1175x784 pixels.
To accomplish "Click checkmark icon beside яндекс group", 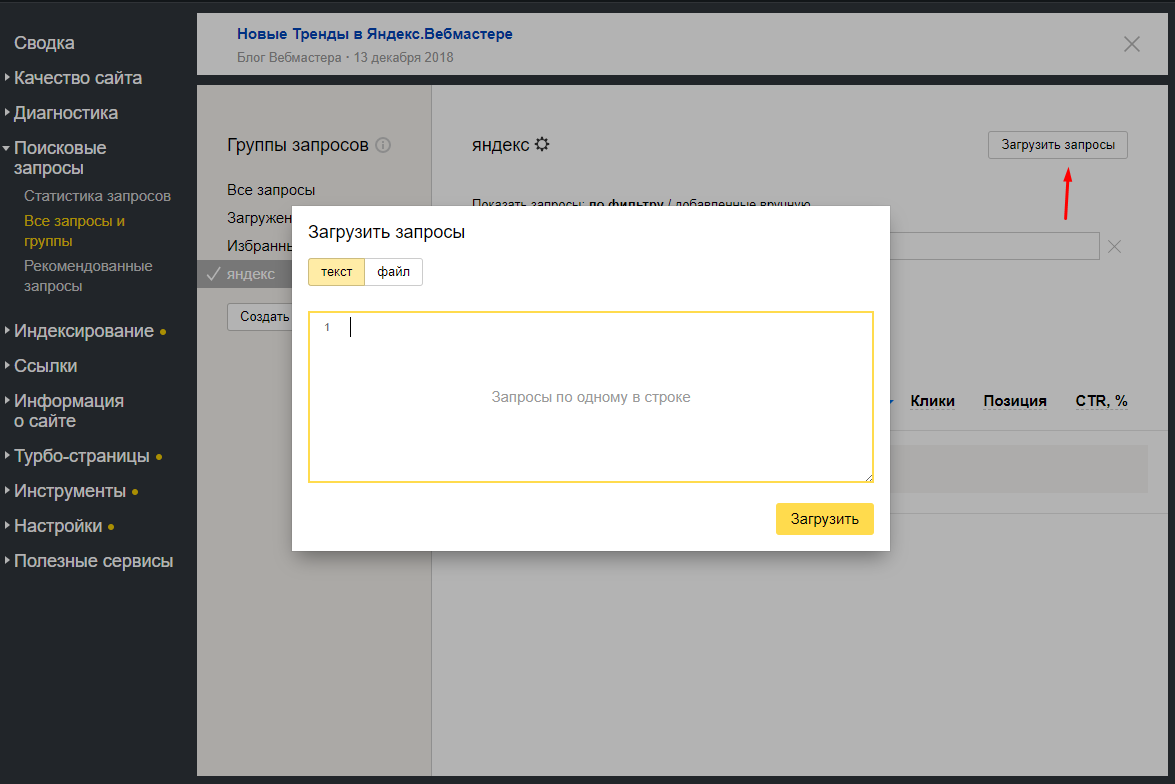I will coord(213,274).
